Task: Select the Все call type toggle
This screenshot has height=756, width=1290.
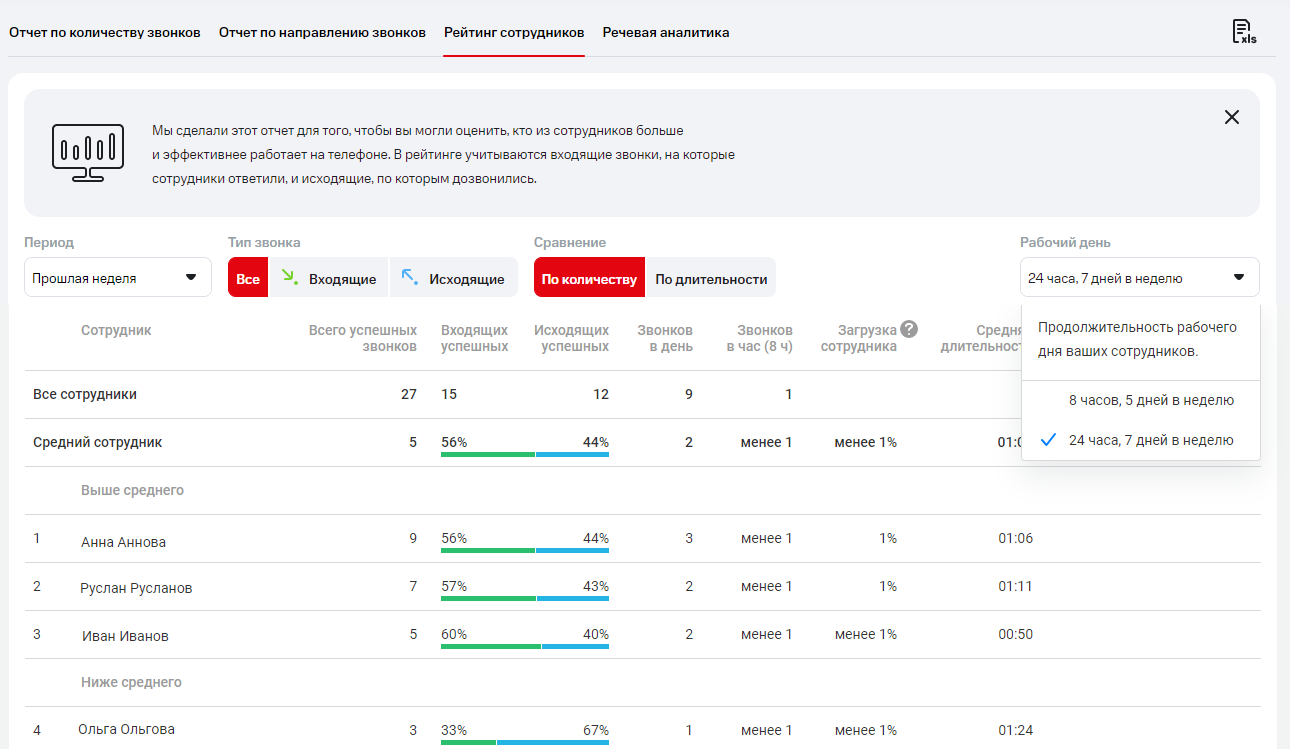Action: (248, 279)
